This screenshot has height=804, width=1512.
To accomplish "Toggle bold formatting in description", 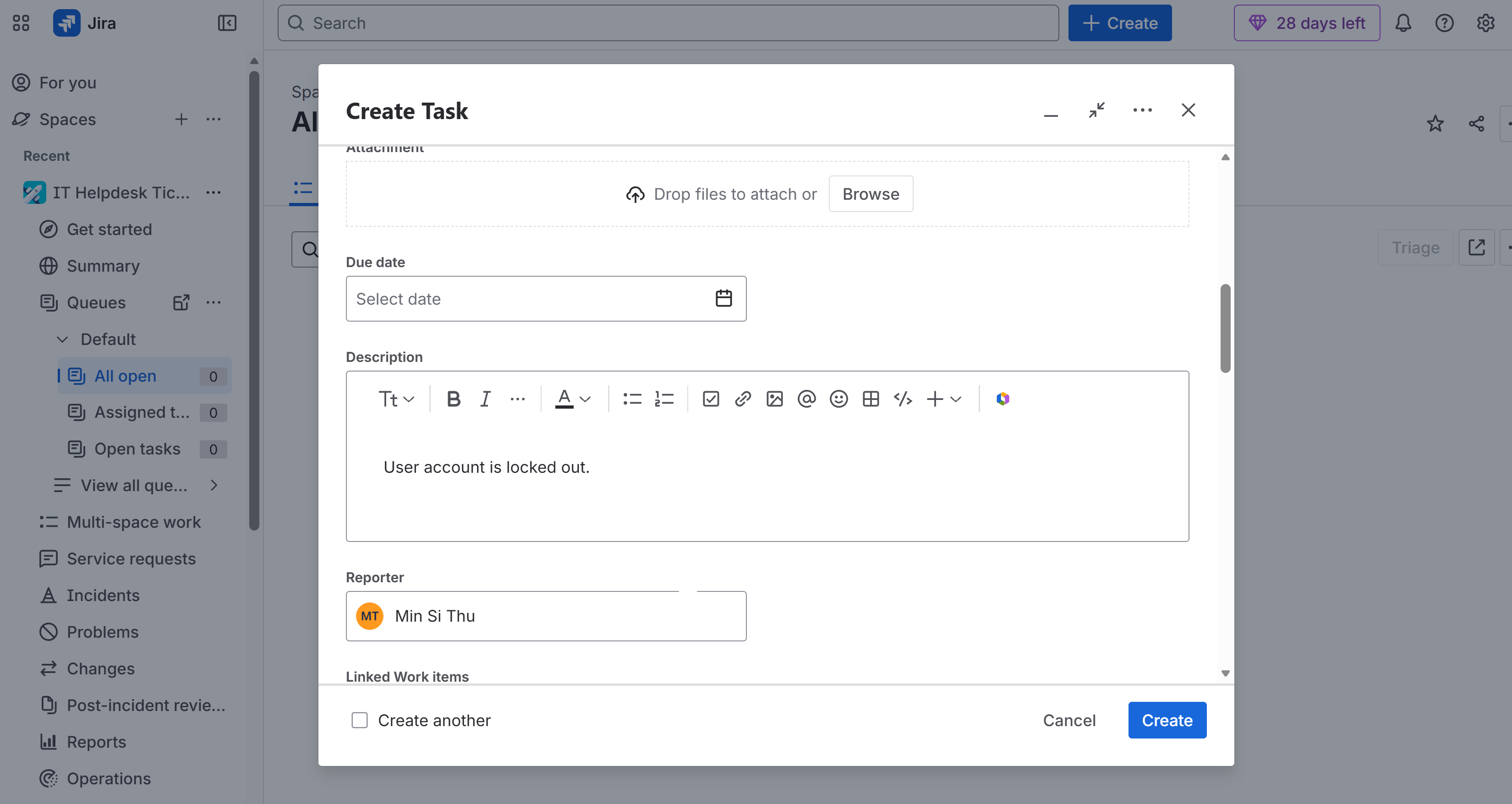I will (453, 399).
